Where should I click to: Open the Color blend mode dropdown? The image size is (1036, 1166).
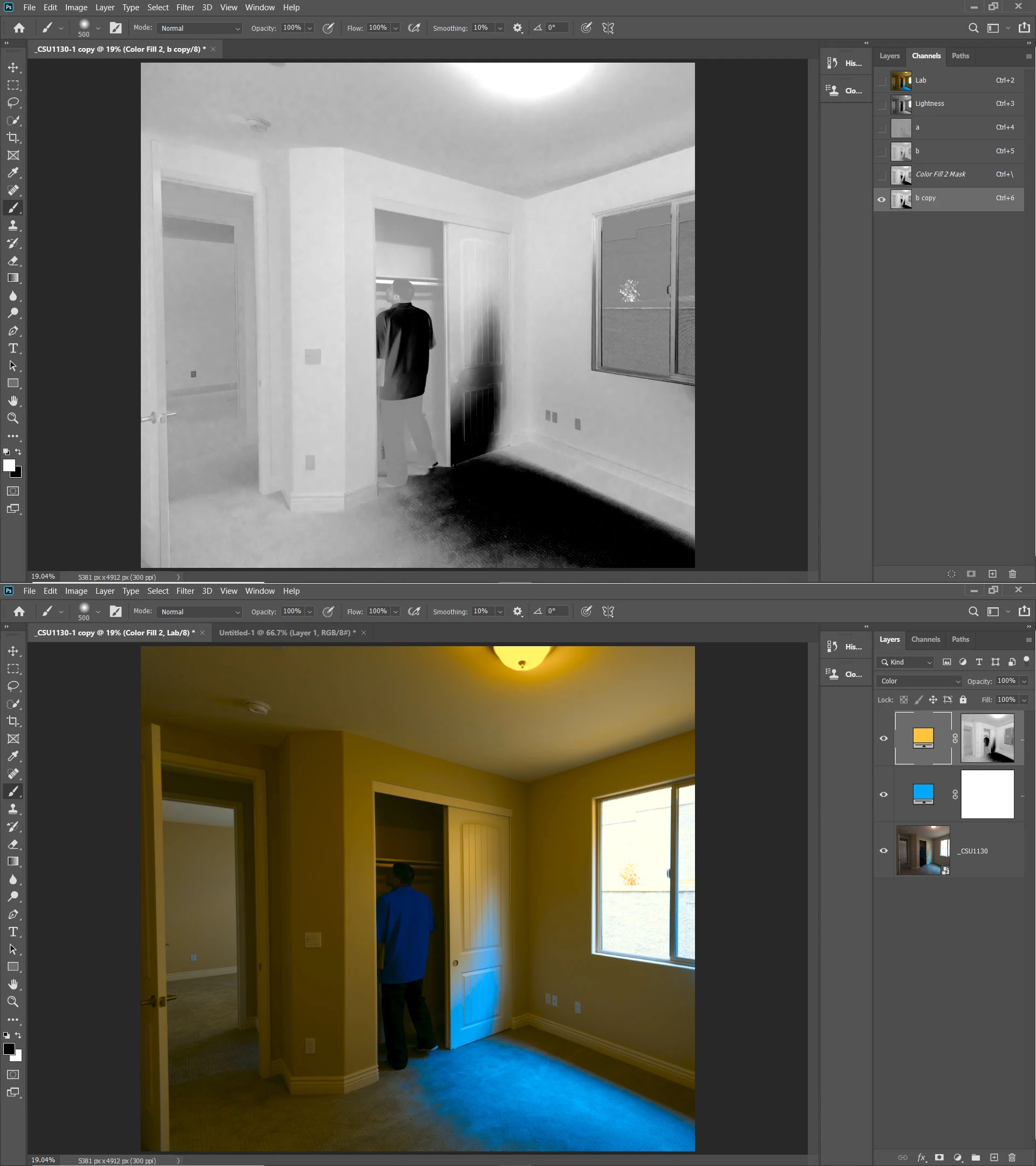[919, 681]
